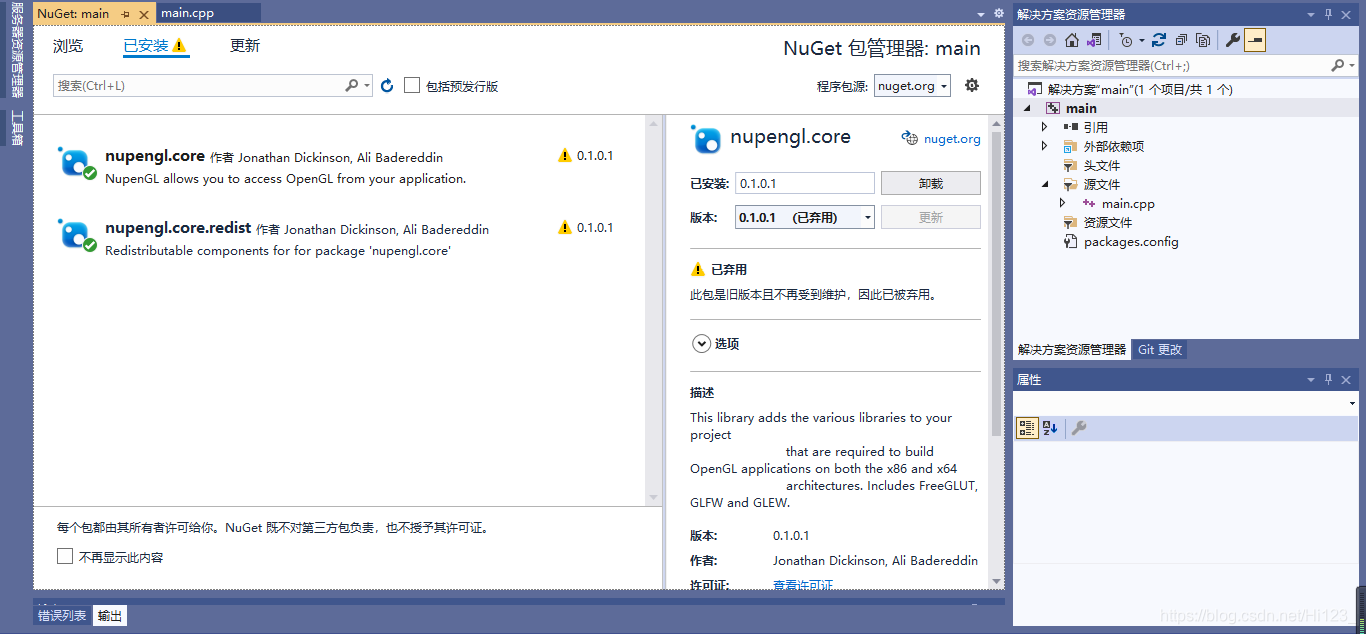Click the Uninstall (卸载) button
Image resolution: width=1366 pixels, height=634 pixels.
tap(931, 184)
